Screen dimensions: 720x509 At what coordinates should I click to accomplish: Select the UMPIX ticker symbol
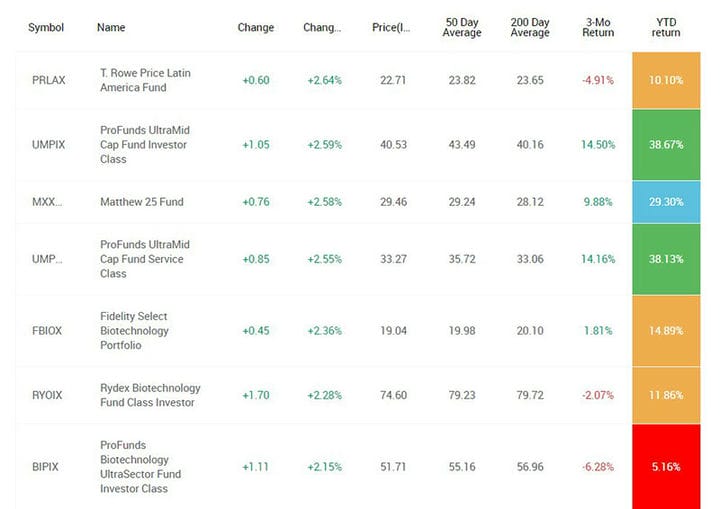tap(49, 145)
